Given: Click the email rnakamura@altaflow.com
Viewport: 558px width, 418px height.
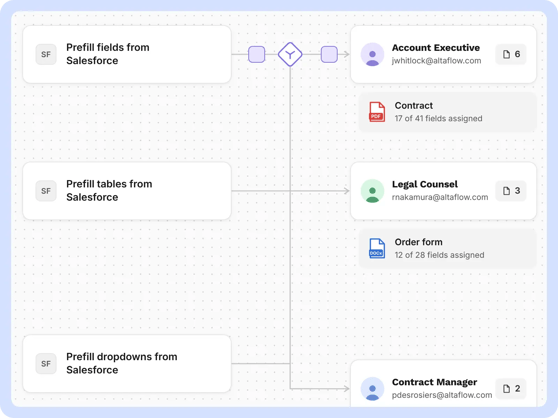Looking at the screenshot, I should tap(440, 197).
